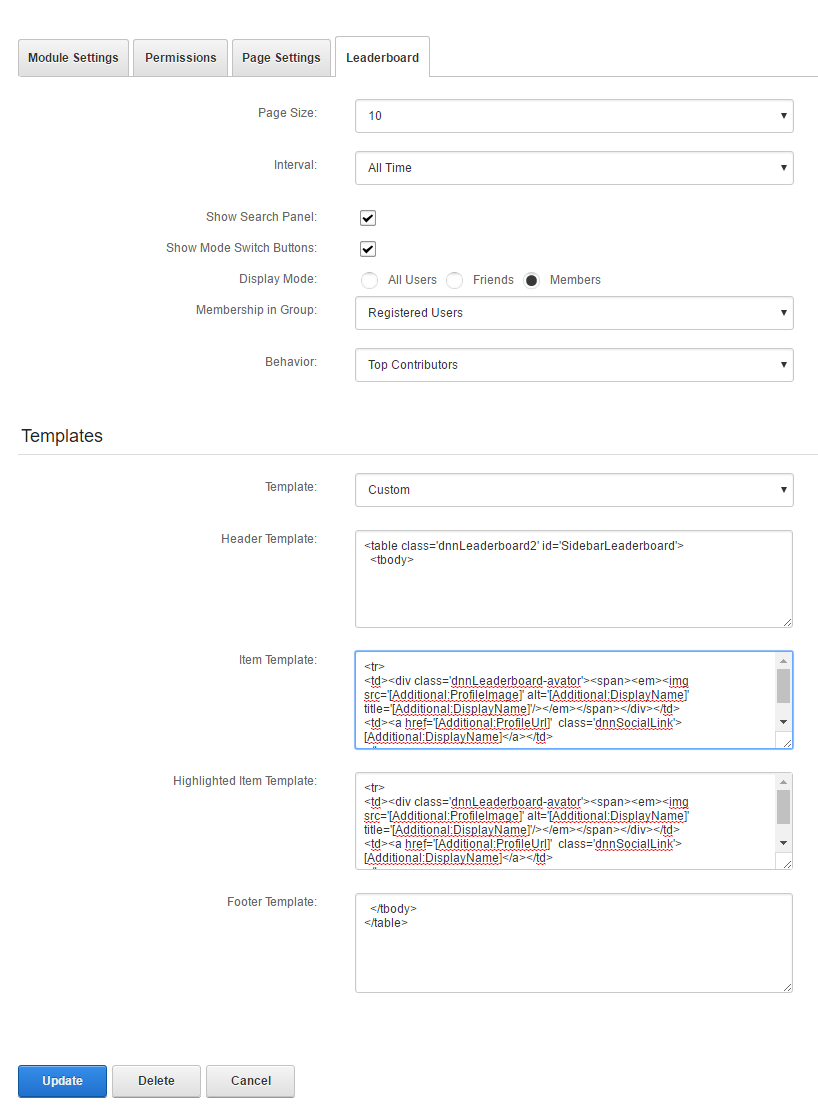This screenshot has height=1116, width=818.
Task: Toggle the Show Mode Switch Buttons checkbox
Action: 368,249
